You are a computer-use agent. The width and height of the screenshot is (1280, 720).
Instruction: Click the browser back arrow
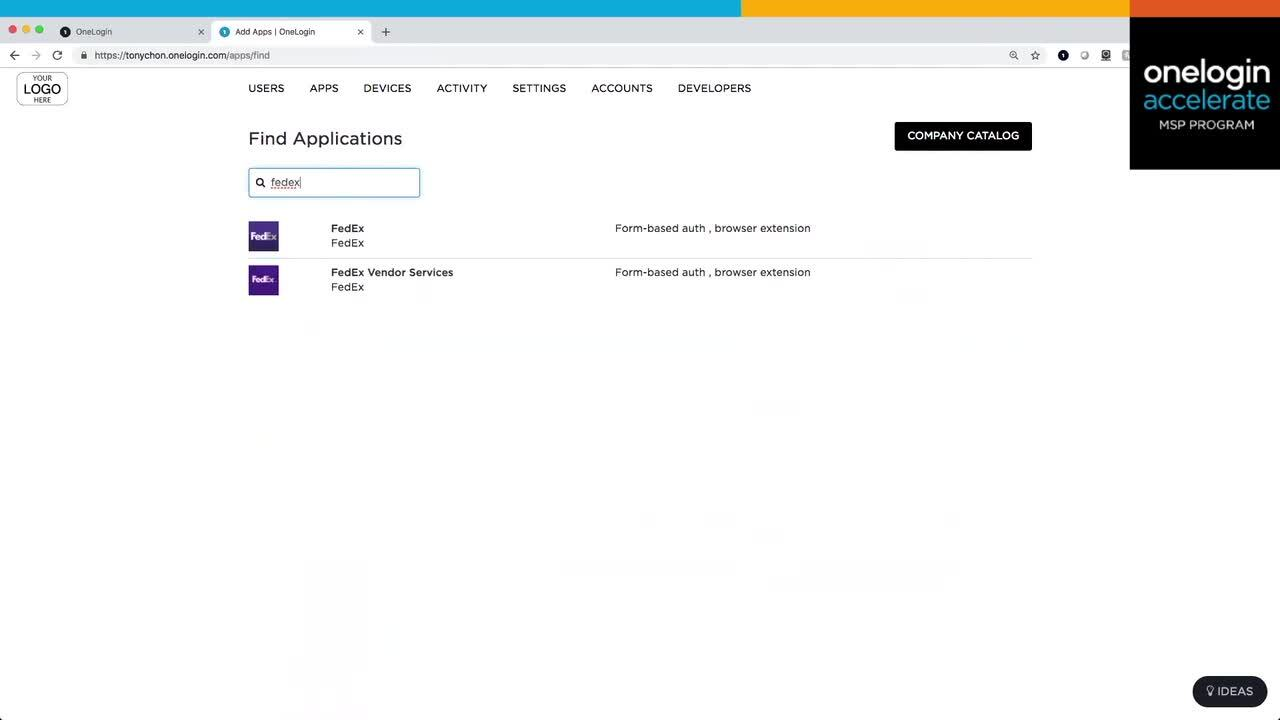[14, 56]
